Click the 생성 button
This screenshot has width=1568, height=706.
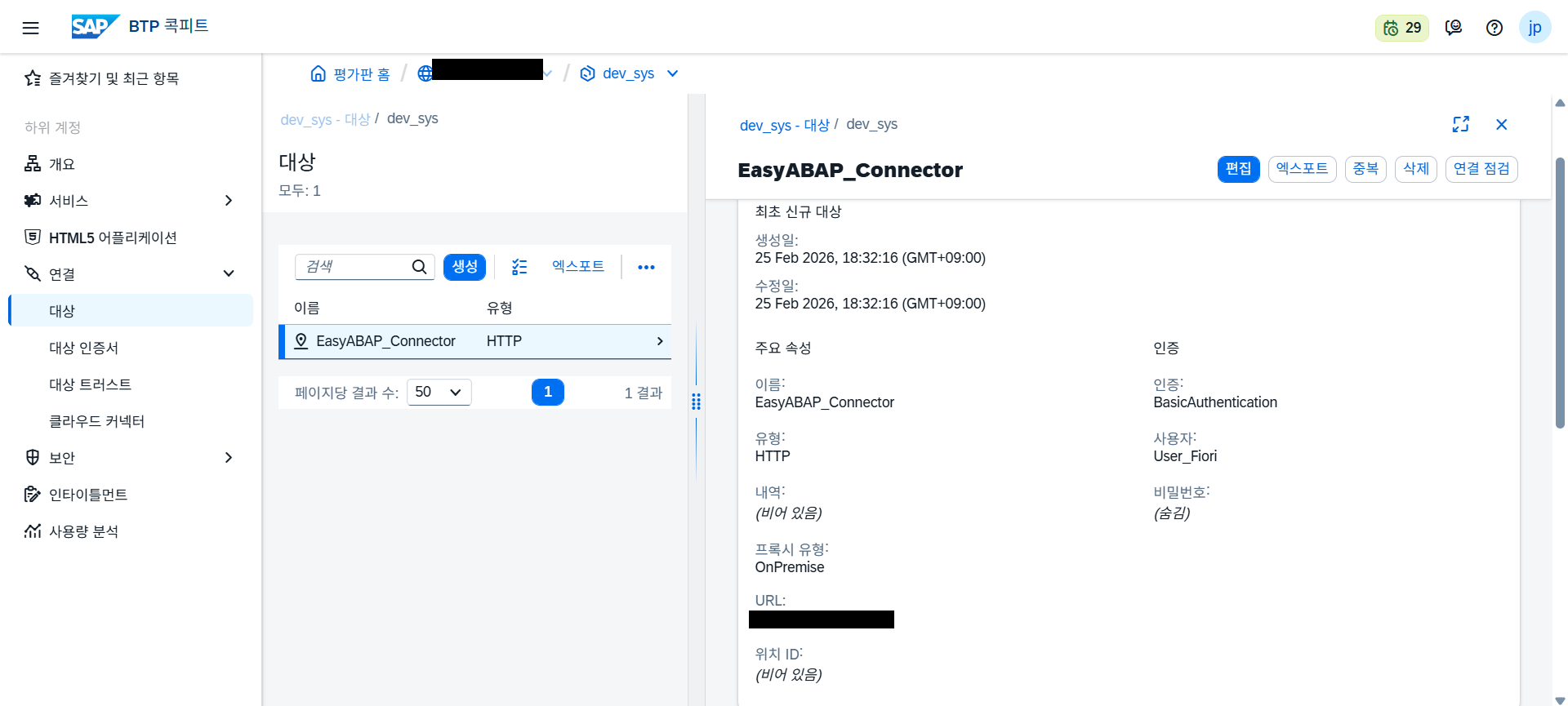pos(465,267)
